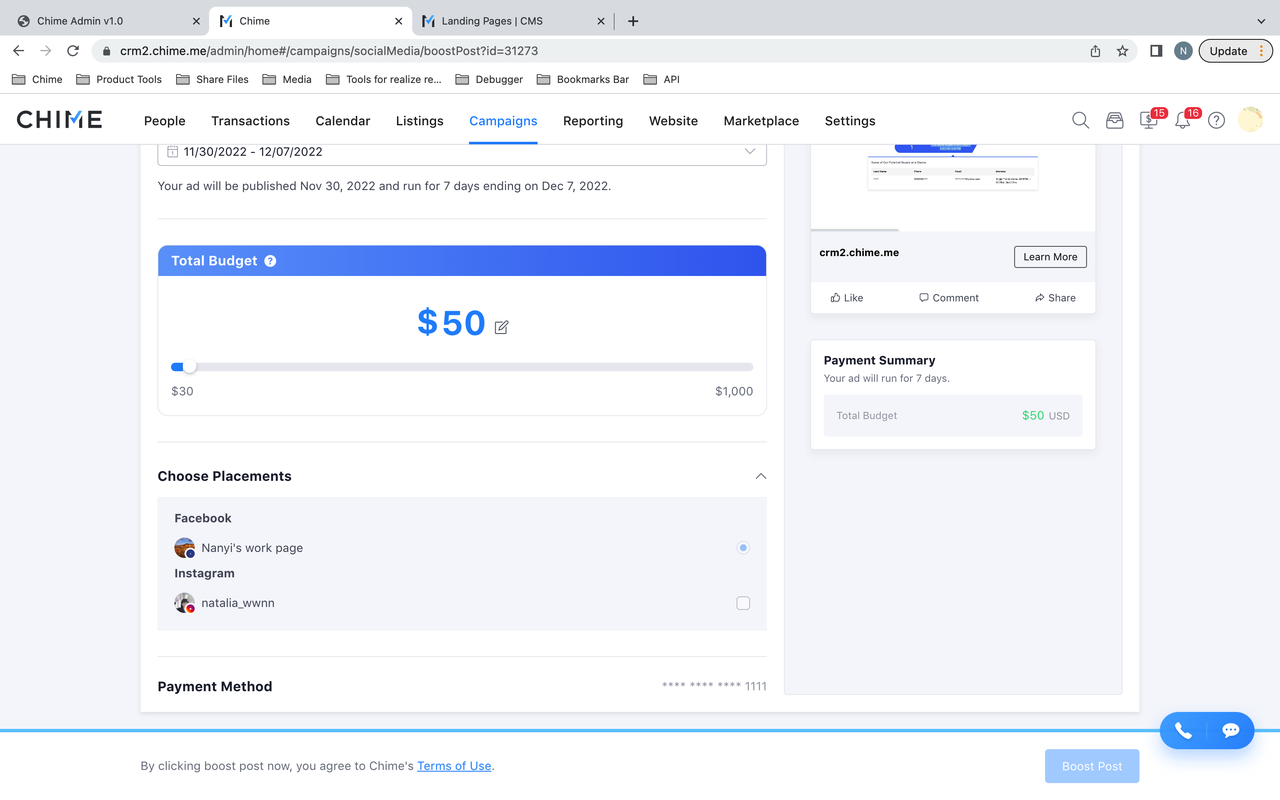This screenshot has width=1280, height=800.
Task: Click the browser share icon
Action: [x=1095, y=51]
